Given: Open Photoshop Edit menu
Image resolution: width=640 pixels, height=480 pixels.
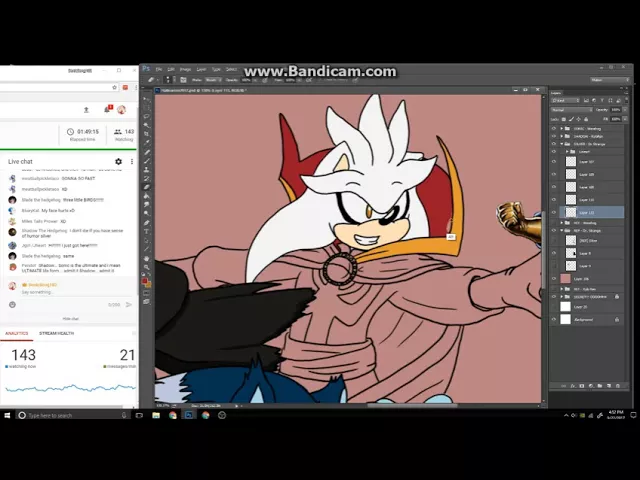Looking at the screenshot, I should (171, 69).
